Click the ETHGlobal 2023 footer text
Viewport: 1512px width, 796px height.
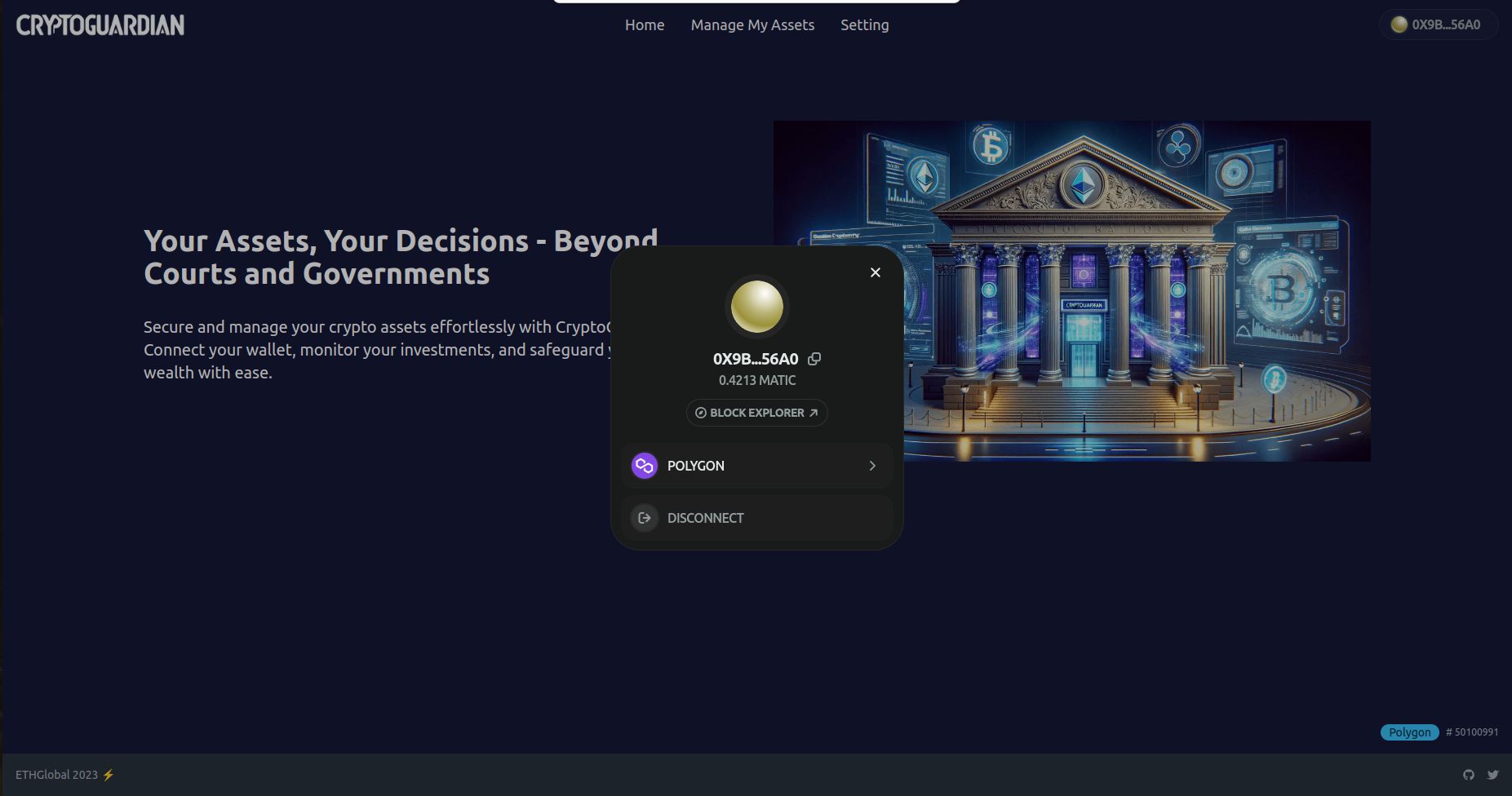65,775
